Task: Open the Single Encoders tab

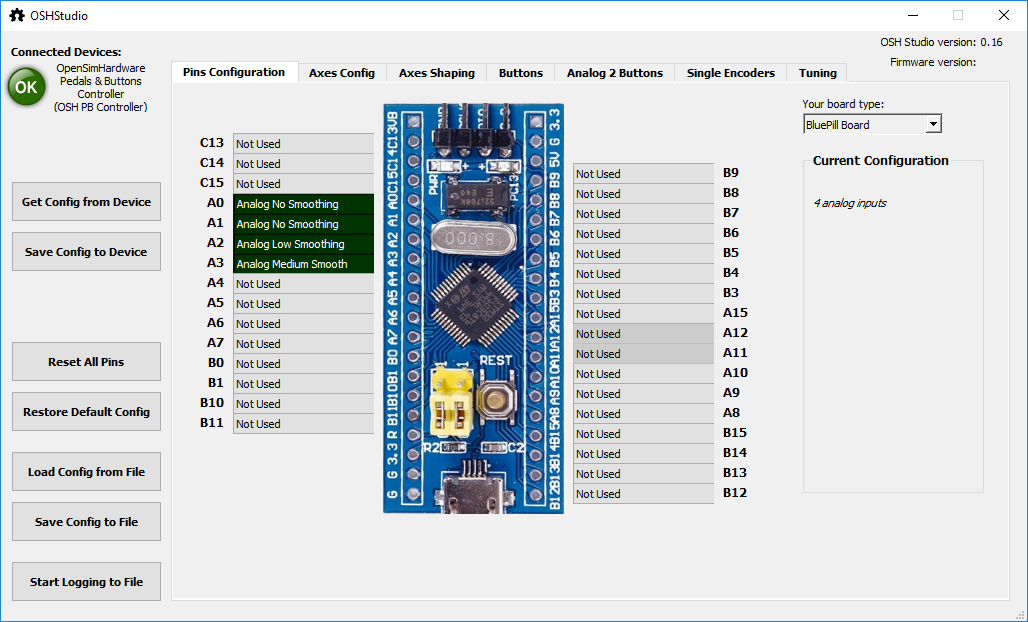Action: 730,73
